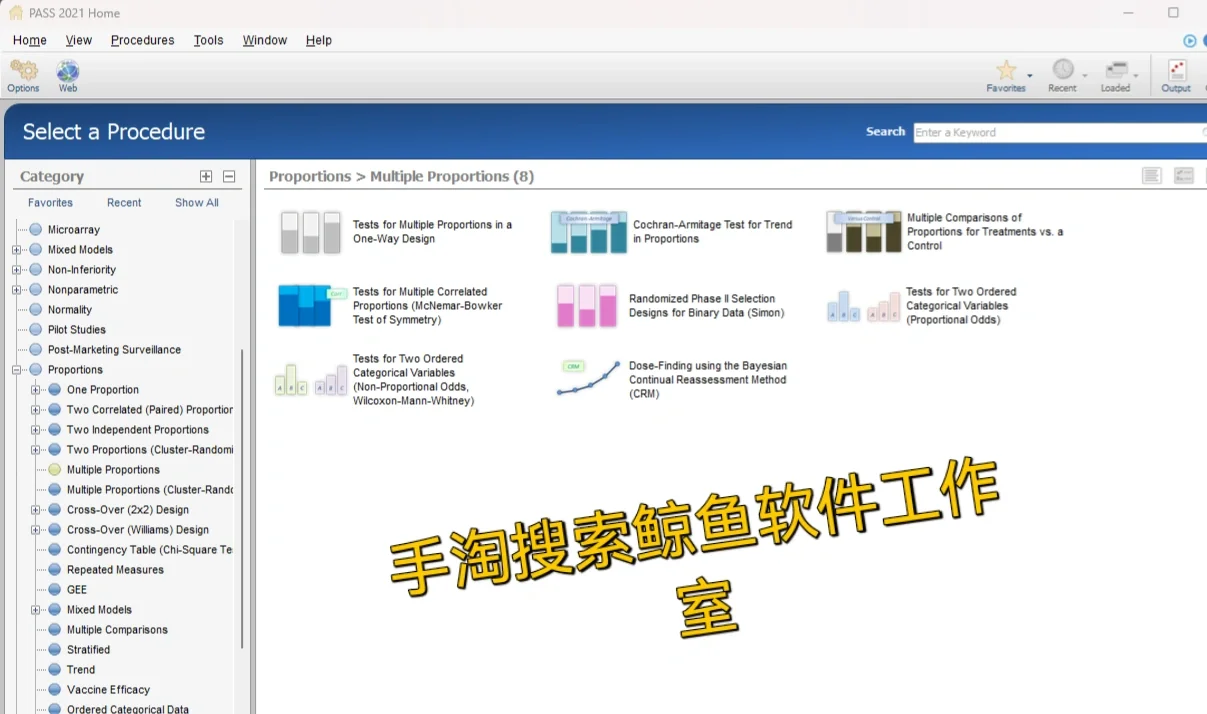1207x714 pixels.
Task: Click the keyword search field
Action: point(1060,132)
